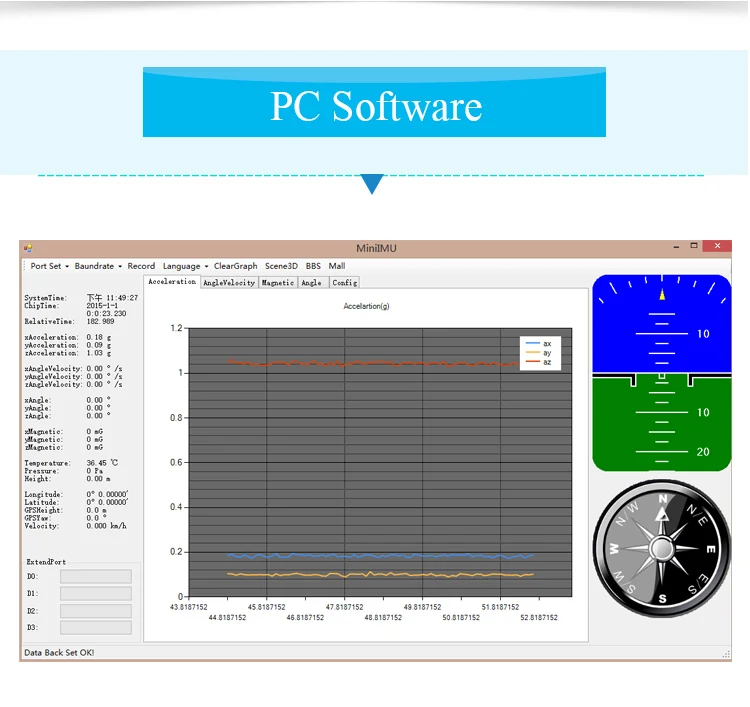750x707 pixels.
Task: Switch to the AngleVelocity tab
Action: [x=229, y=283]
